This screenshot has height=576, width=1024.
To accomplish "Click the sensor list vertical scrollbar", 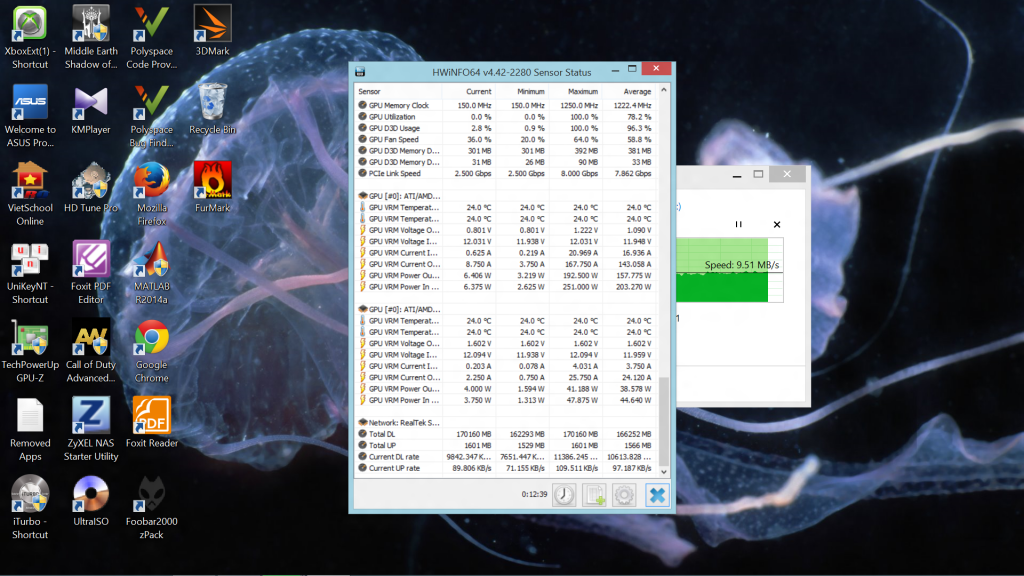I will (x=664, y=420).
